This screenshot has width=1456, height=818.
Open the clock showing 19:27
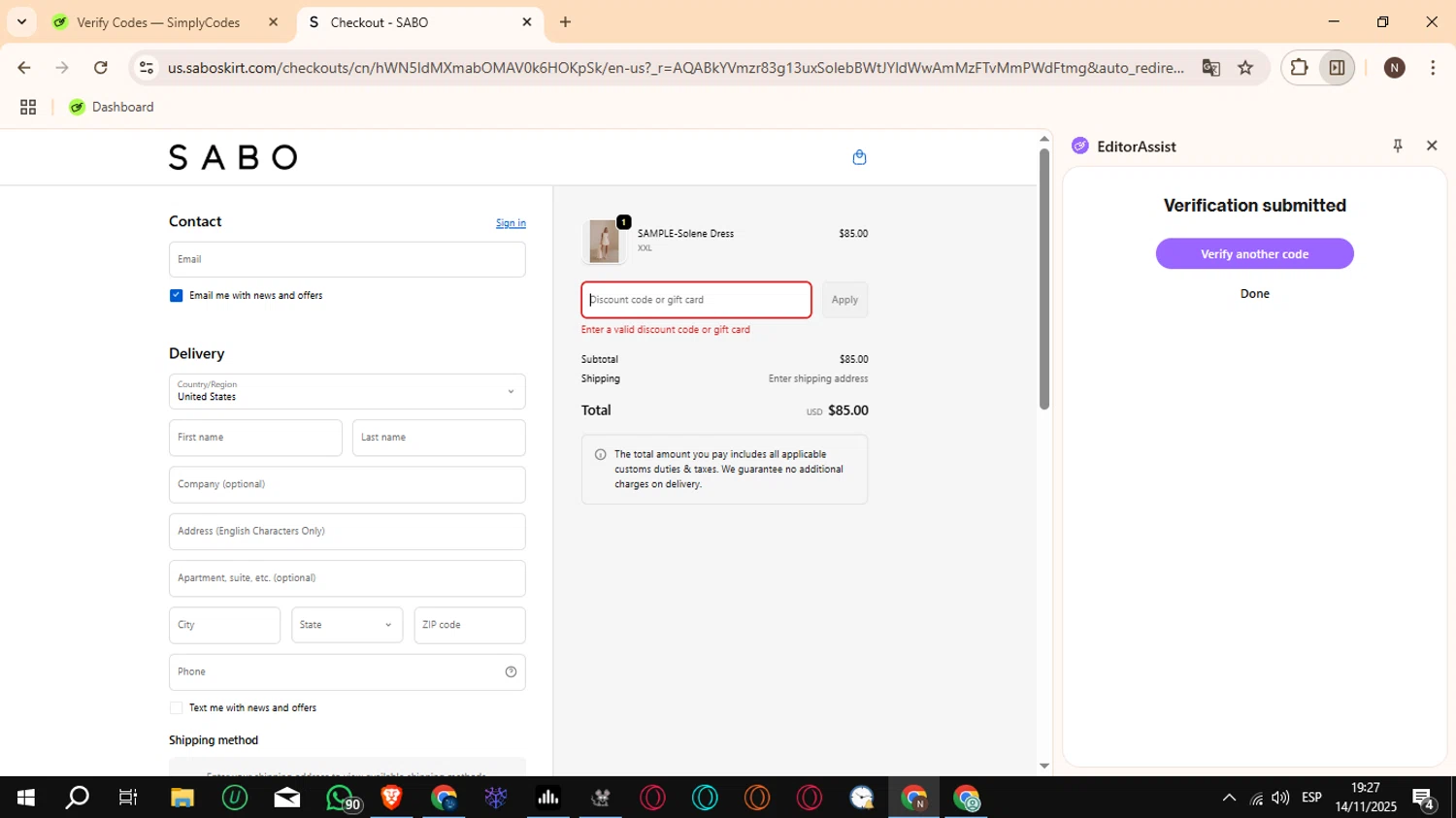pyautogui.click(x=1365, y=798)
